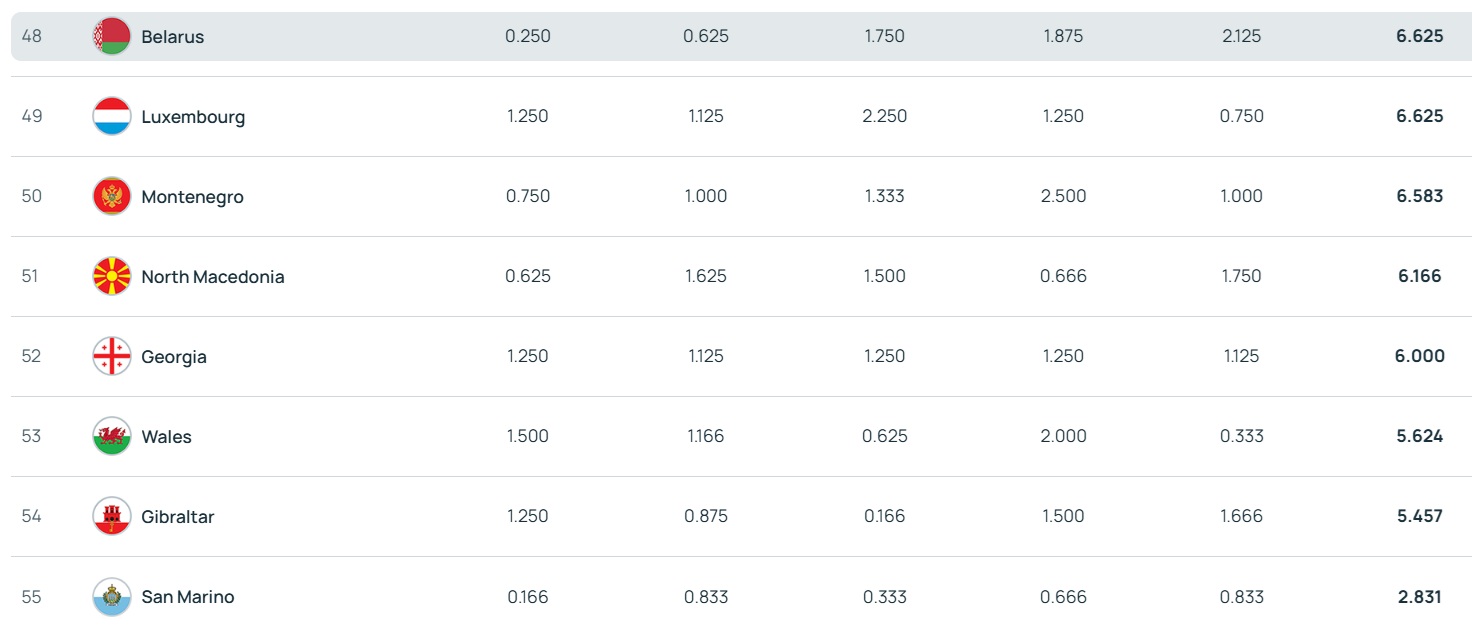Click the Luxembourg flag icon
Viewport: 1472px width, 627px height.
[x=111, y=116]
